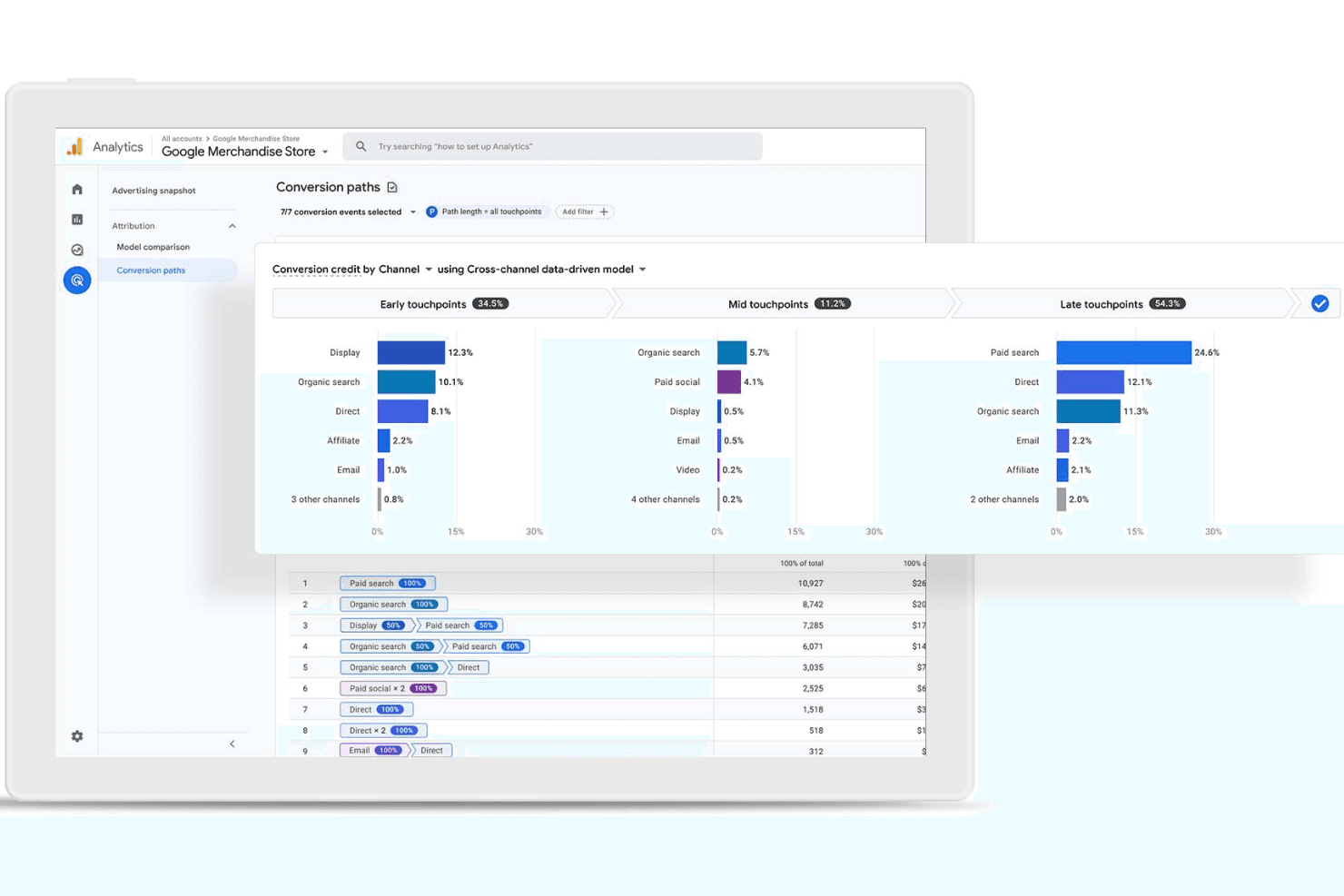1344x896 pixels.
Task: Click the Path length = all touchpoints chip
Action: [x=486, y=212]
